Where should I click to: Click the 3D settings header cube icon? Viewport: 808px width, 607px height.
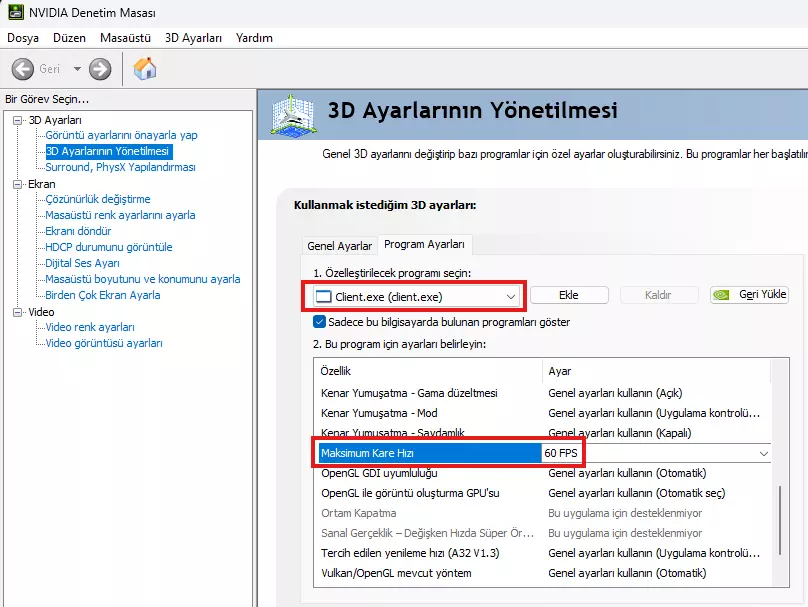click(293, 115)
